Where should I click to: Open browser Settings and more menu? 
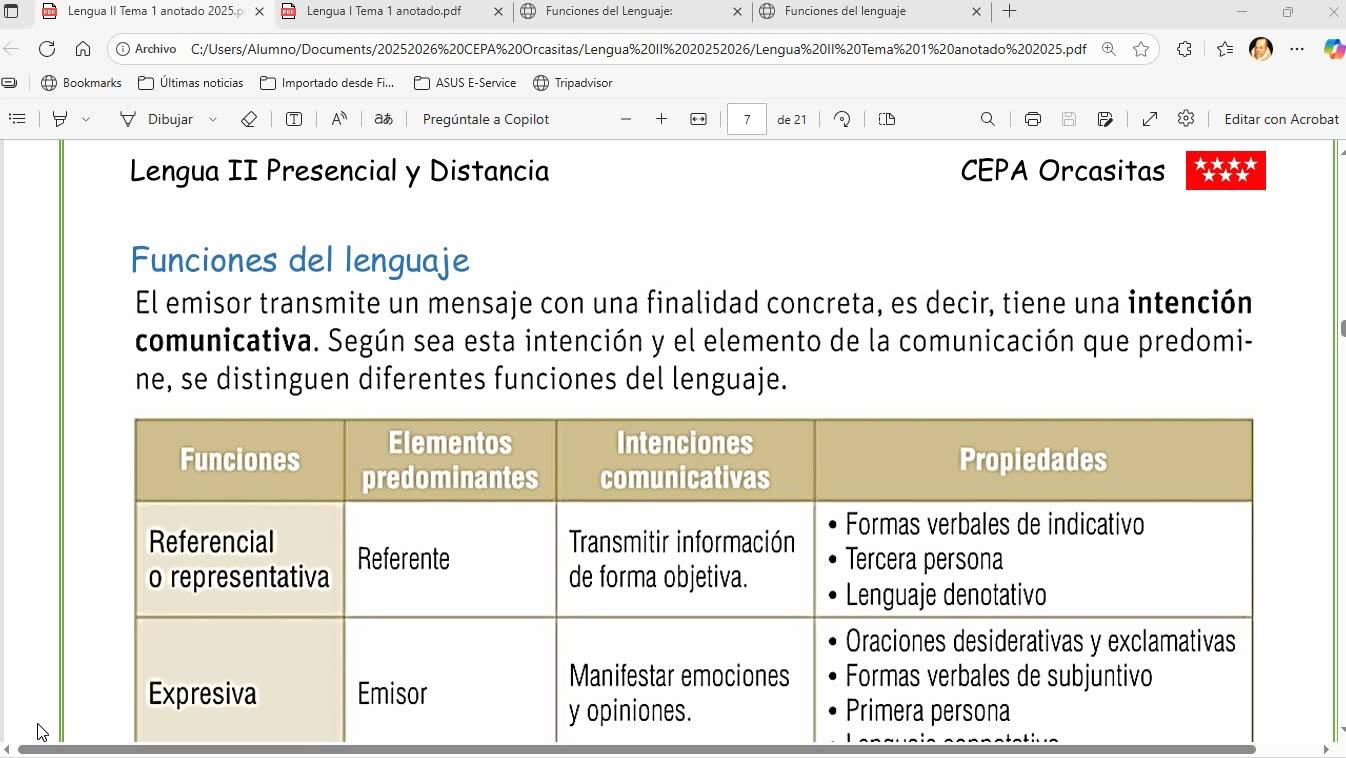[x=1297, y=49]
